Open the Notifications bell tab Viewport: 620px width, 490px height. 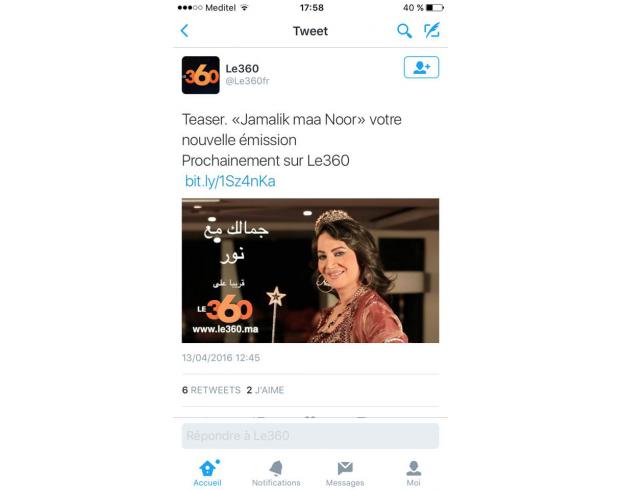click(x=276, y=473)
